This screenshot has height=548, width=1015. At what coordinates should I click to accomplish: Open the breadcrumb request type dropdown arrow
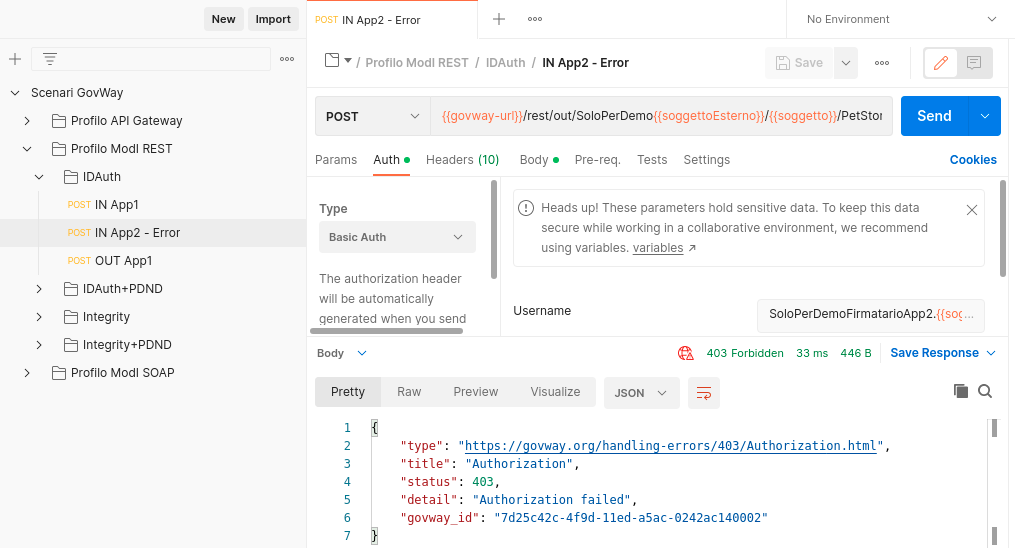coord(348,60)
